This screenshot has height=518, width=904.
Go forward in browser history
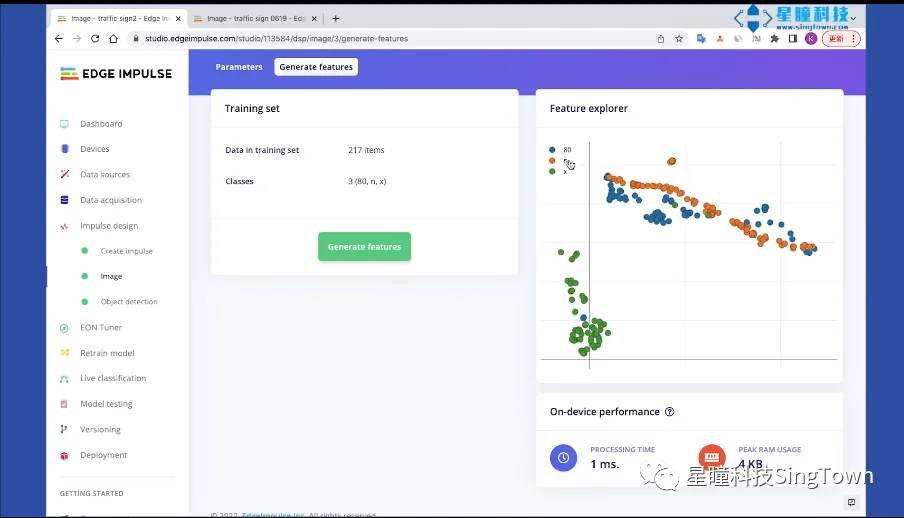pyautogui.click(x=77, y=39)
